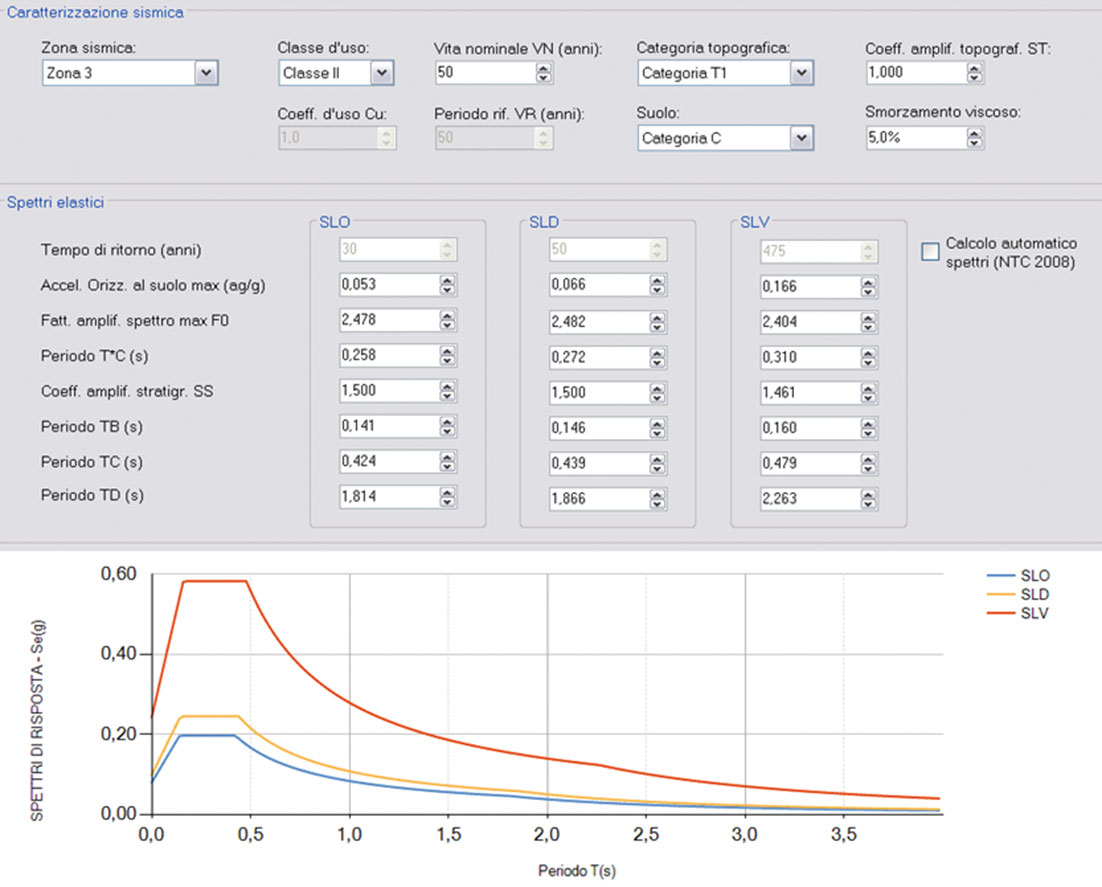Click the SLV Accel. Orizz. spinner arrows
The image size is (1102, 887).
[869, 287]
